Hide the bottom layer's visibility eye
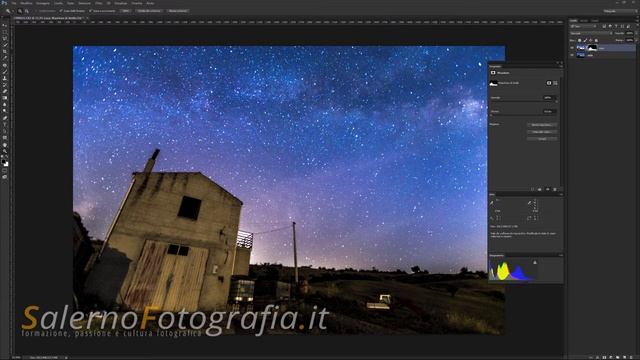 (x=572, y=55)
